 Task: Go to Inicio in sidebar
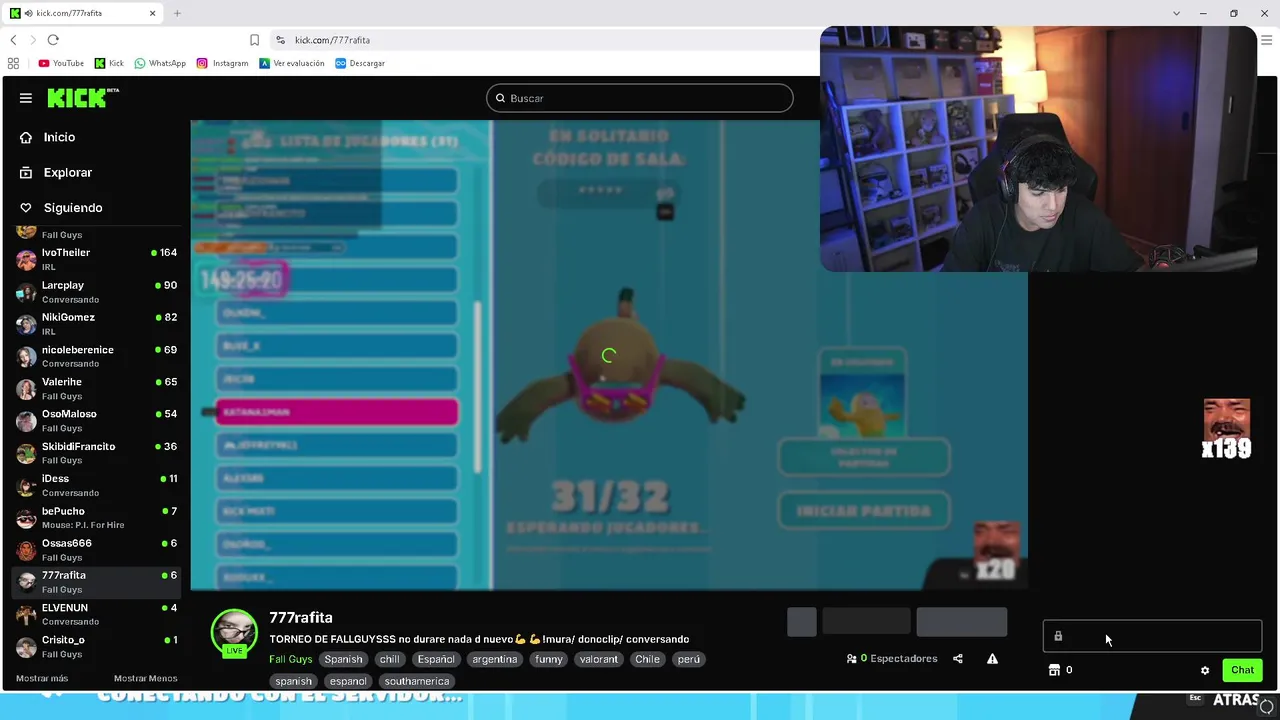(x=59, y=137)
